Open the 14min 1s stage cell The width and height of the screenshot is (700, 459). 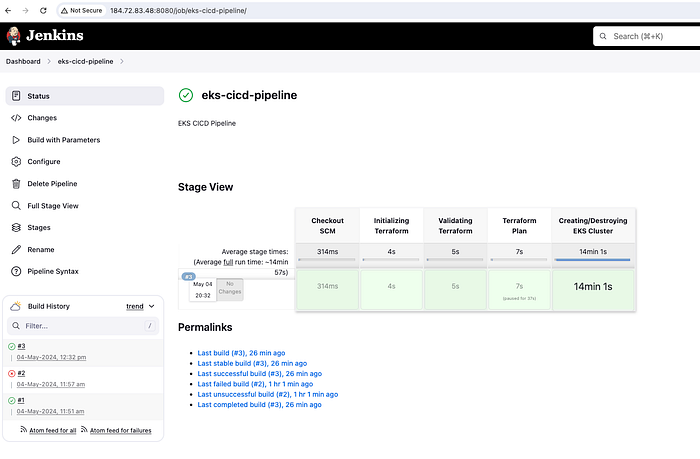pyautogui.click(x=593, y=289)
